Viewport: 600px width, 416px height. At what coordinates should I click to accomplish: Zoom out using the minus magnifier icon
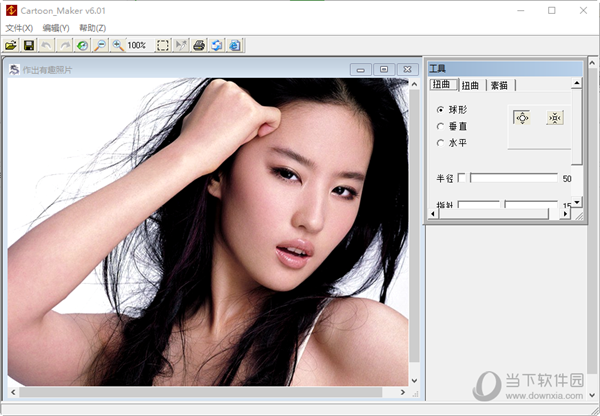pyautogui.click(x=101, y=45)
